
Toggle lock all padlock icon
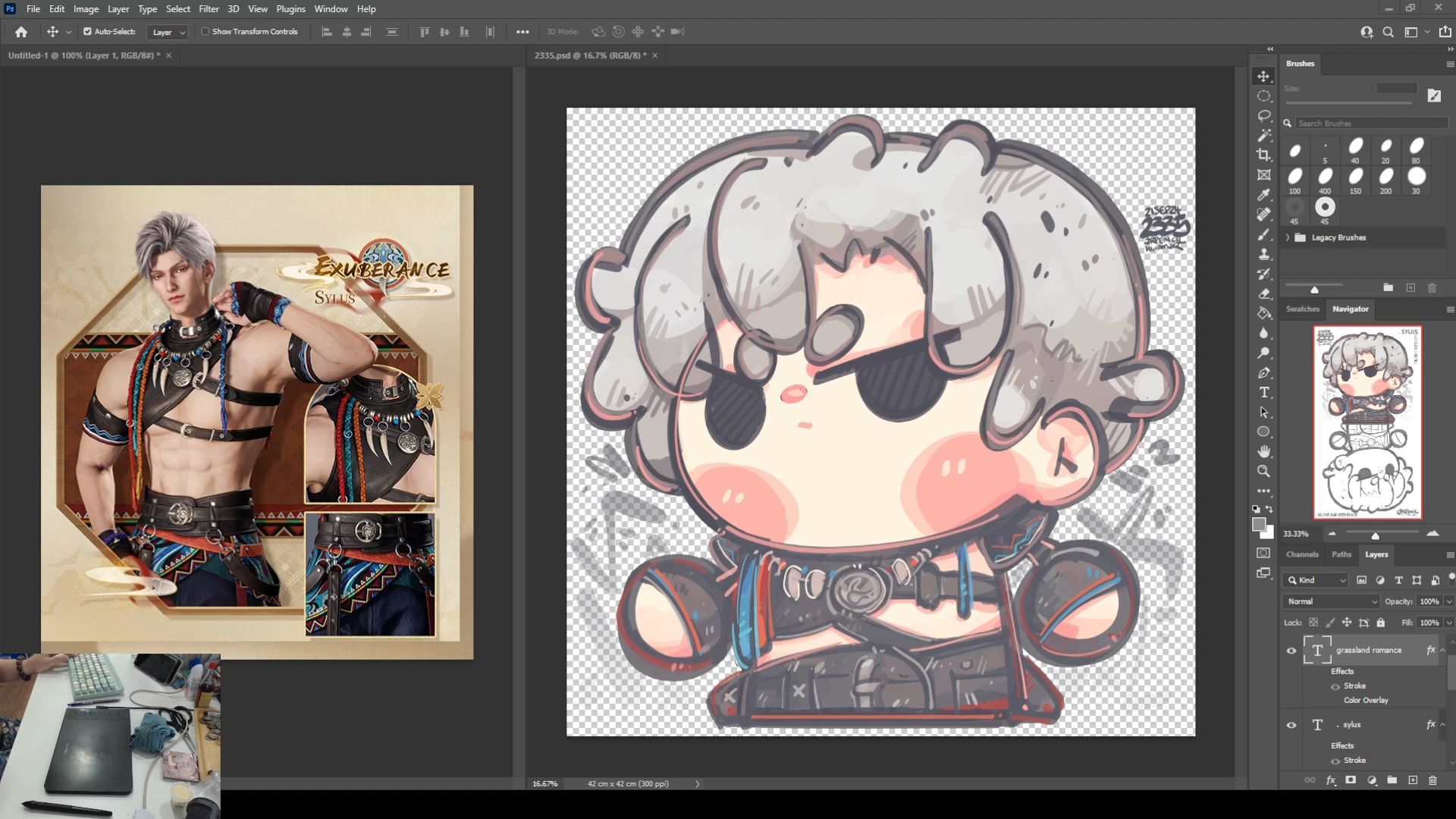(x=1381, y=623)
